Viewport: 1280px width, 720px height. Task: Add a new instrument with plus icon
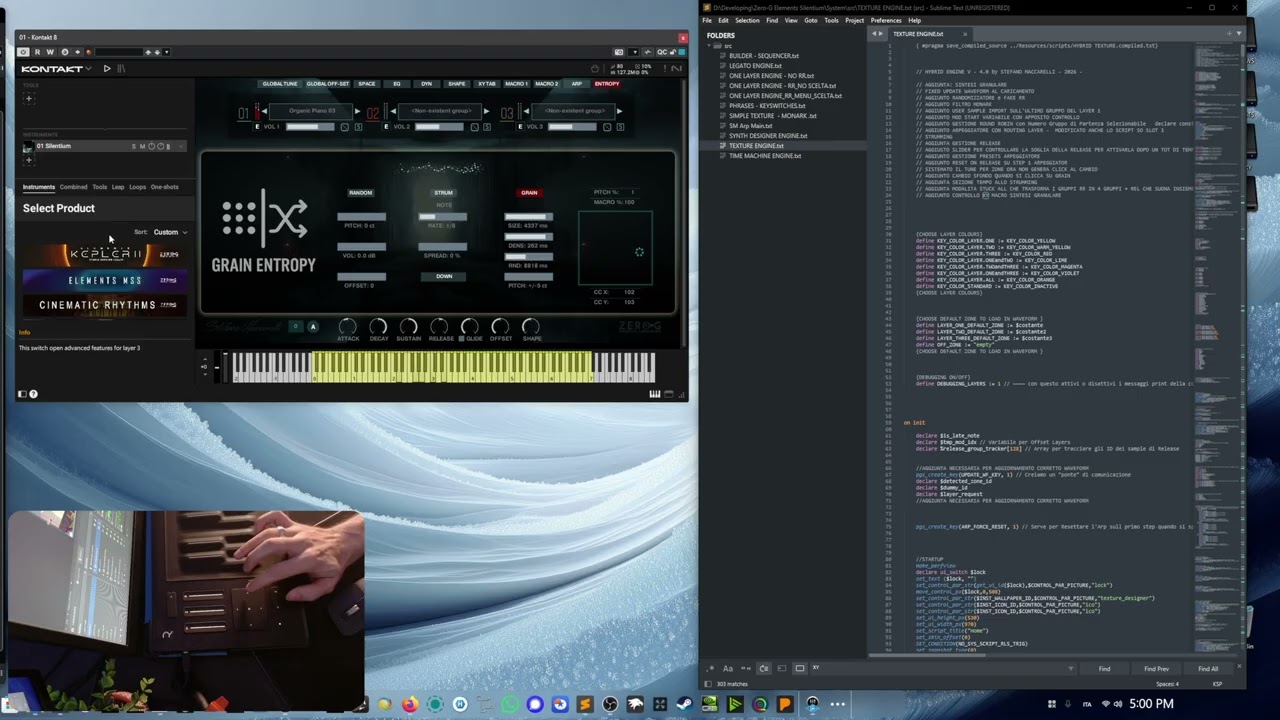[x=29, y=158]
